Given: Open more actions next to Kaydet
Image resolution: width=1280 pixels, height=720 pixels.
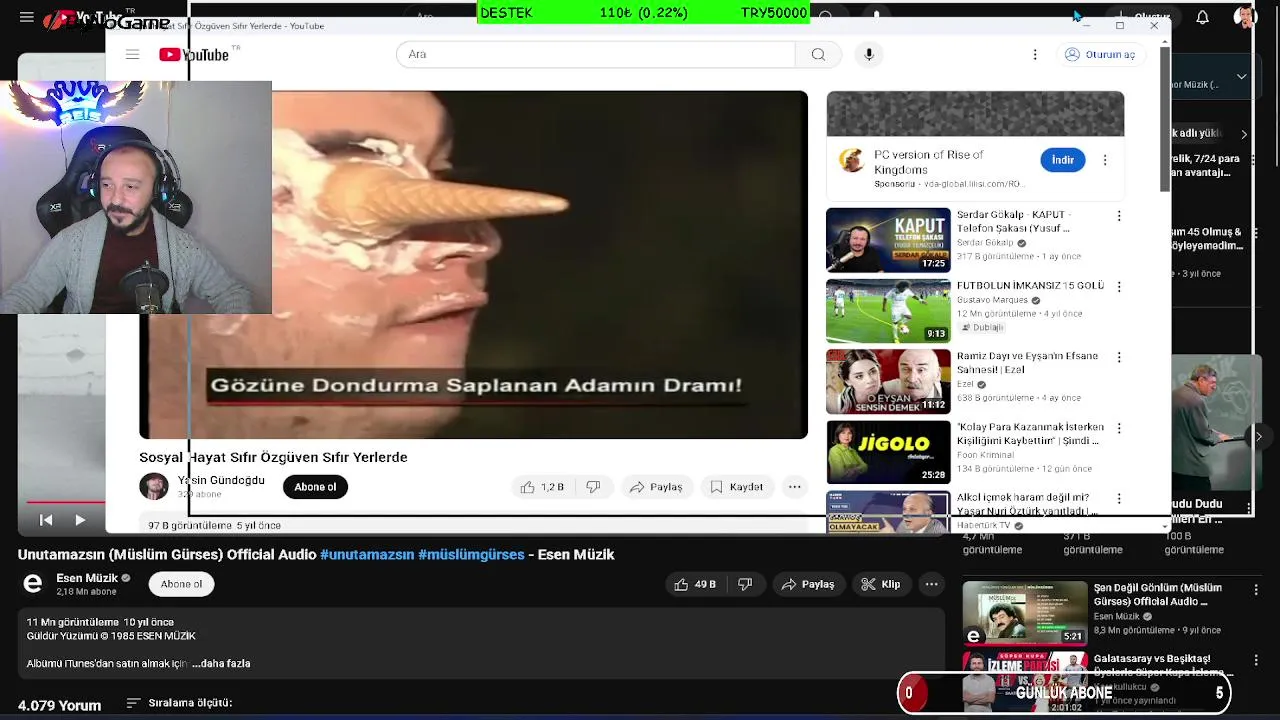Looking at the screenshot, I should tap(795, 487).
